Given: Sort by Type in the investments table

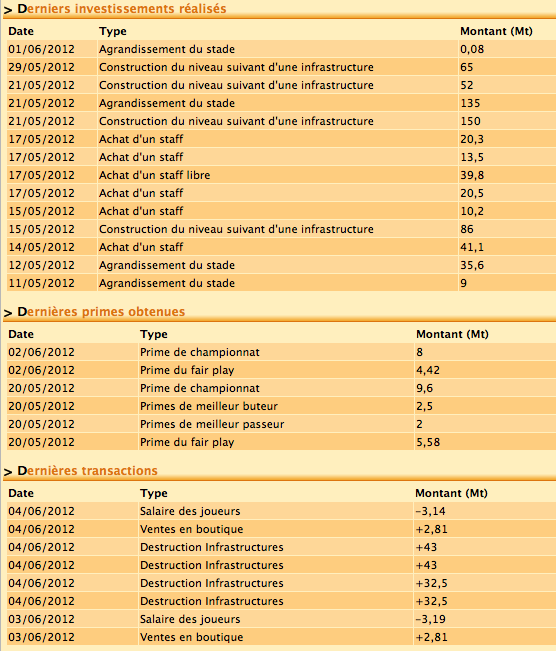Looking at the screenshot, I should pyautogui.click(x=113, y=31).
